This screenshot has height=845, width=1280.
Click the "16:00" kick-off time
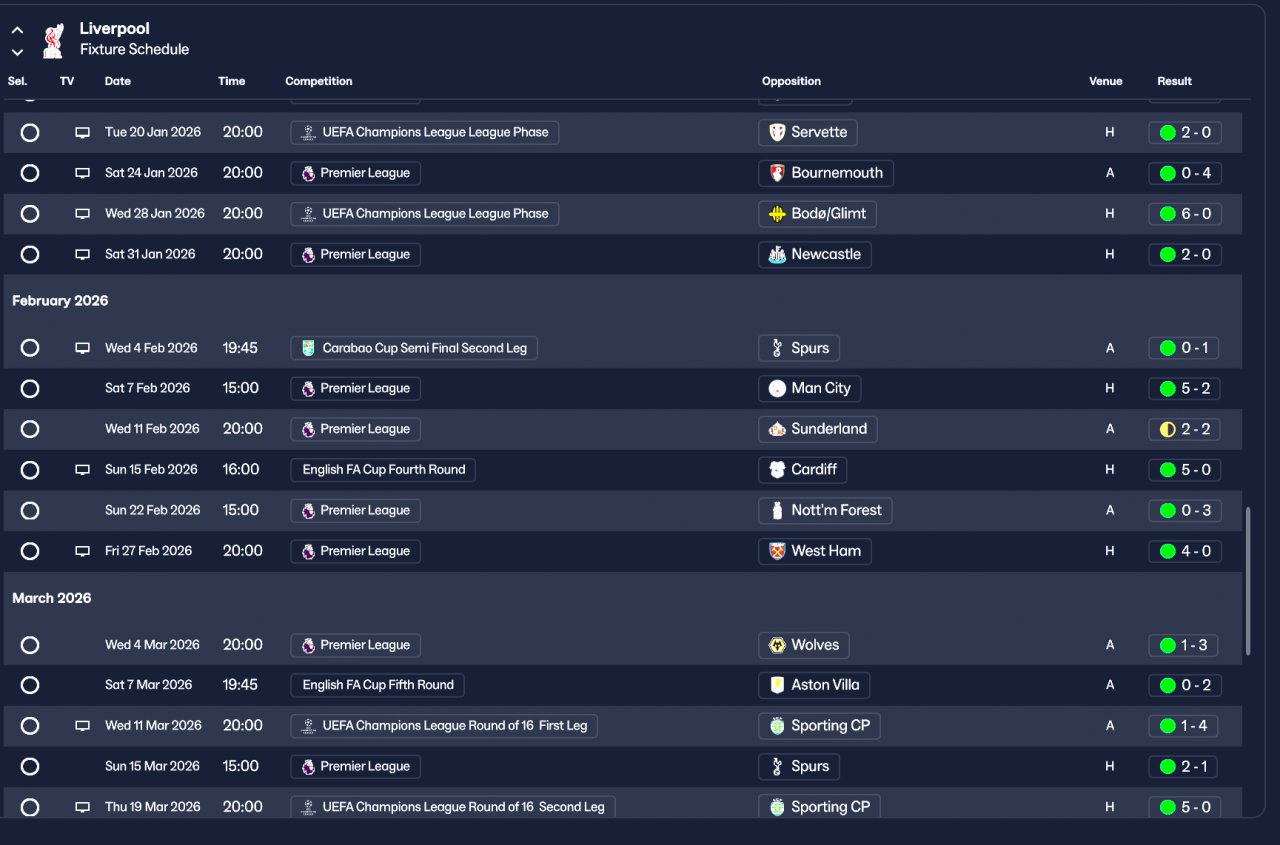[241, 469]
